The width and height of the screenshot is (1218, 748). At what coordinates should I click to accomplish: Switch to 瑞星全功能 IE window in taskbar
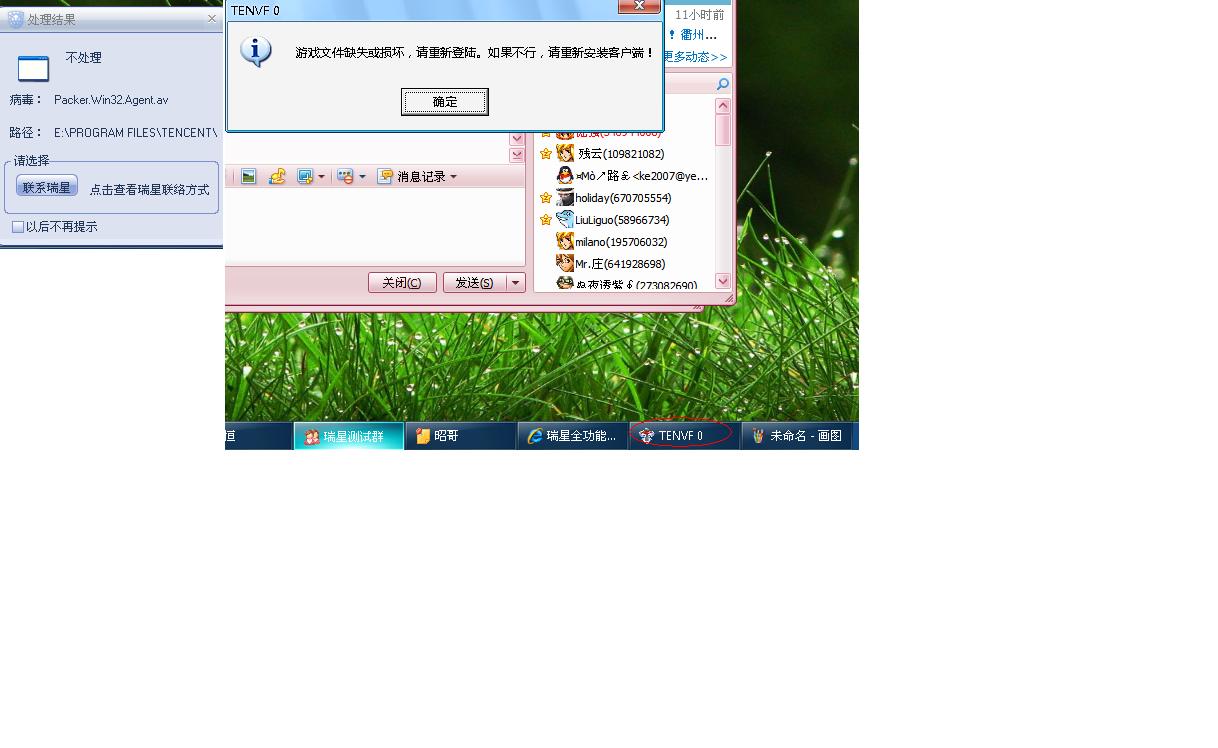[573, 436]
